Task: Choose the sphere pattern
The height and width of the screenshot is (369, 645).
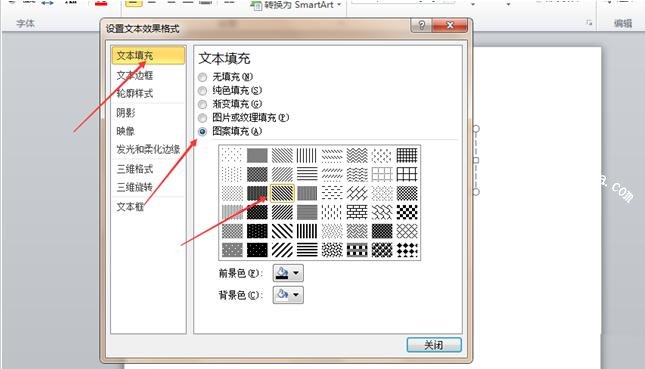Action: tap(382, 250)
